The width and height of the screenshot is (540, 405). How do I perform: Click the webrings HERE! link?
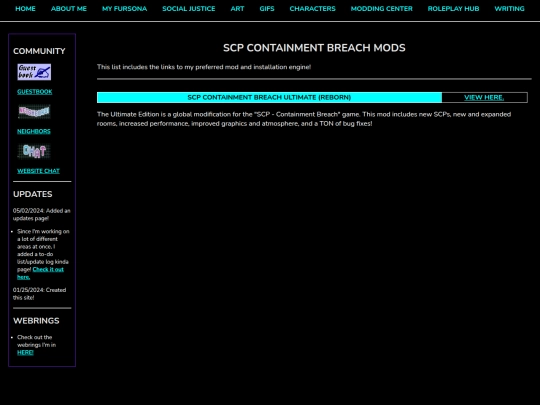point(25,352)
